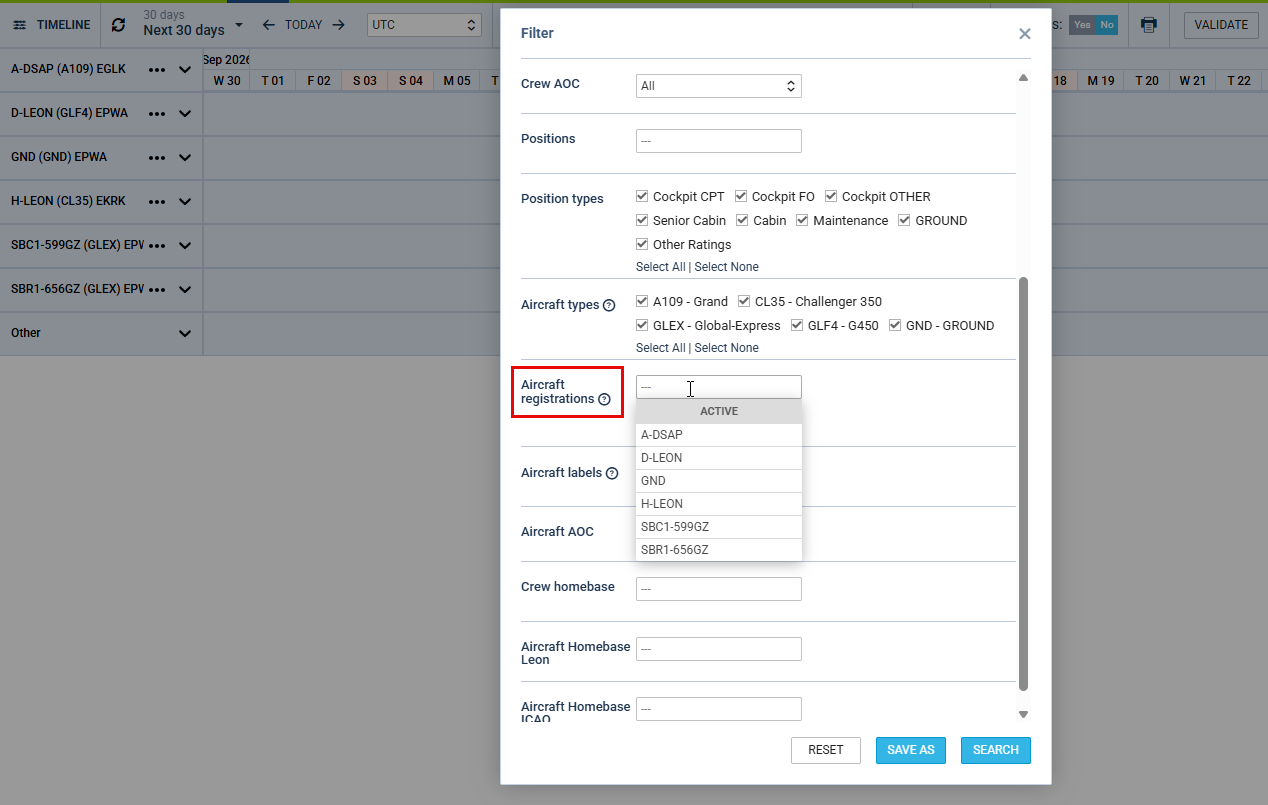Viewport: 1268px width, 805px height.
Task: Click the Positions input field
Action: 719,141
